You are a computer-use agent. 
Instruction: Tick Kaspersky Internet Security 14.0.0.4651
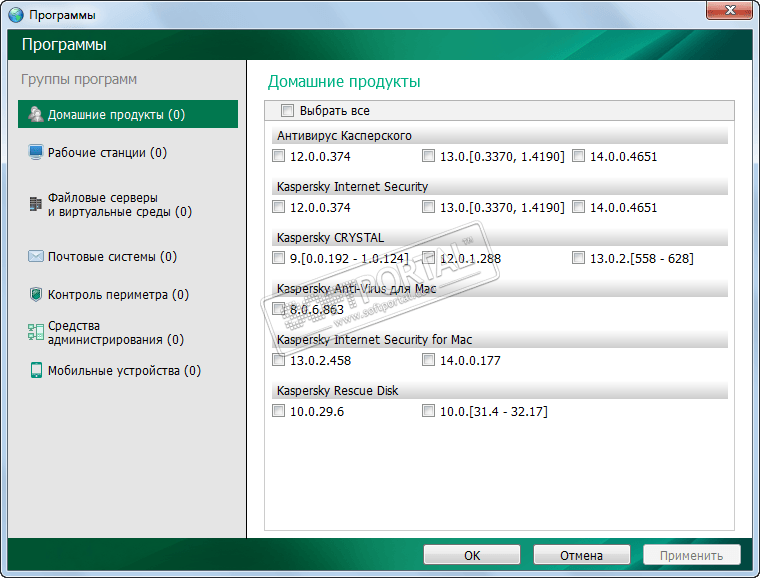pyautogui.click(x=578, y=207)
